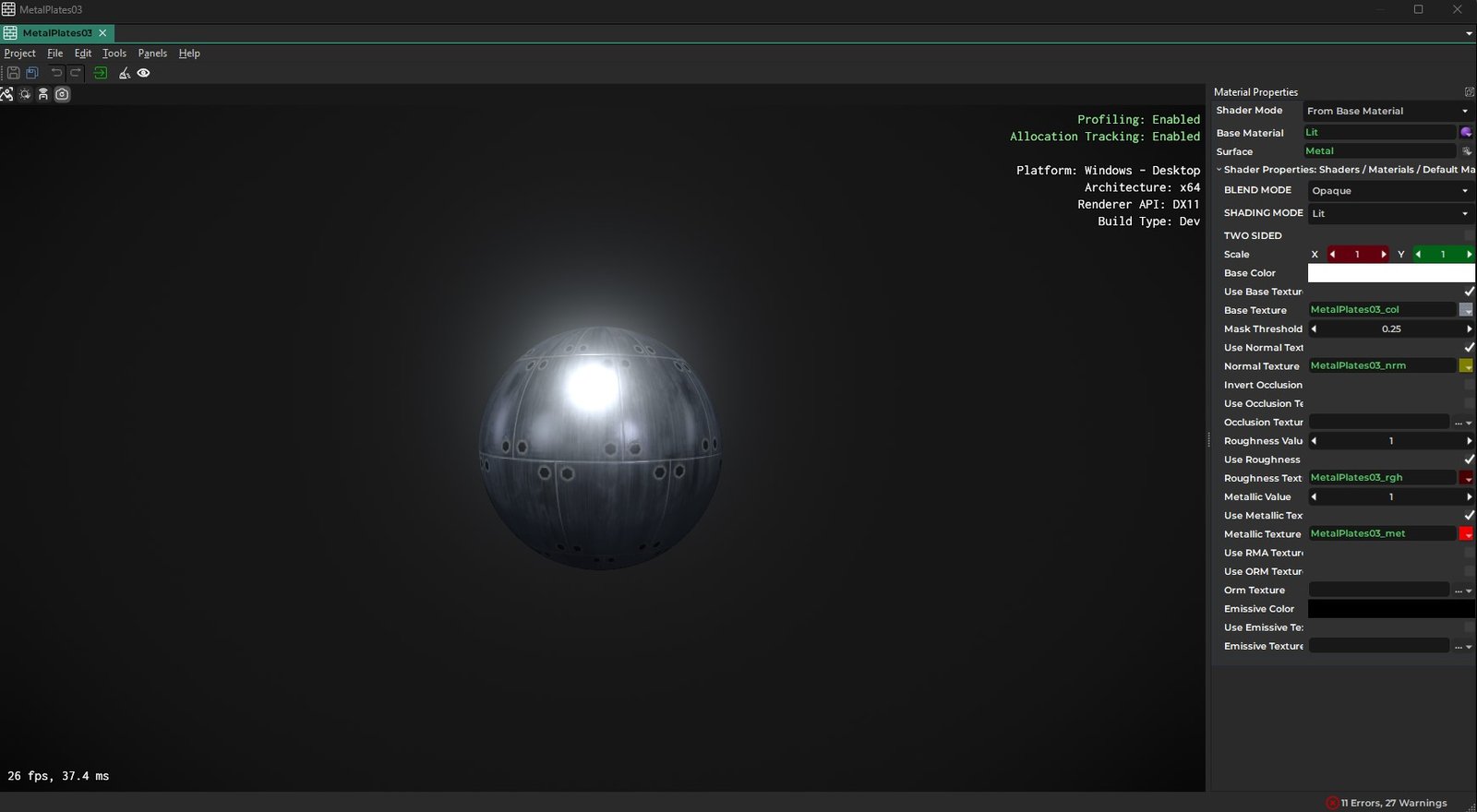Open the Help menu
Screen dimensions: 1477x812
pyautogui.click(x=189, y=54)
